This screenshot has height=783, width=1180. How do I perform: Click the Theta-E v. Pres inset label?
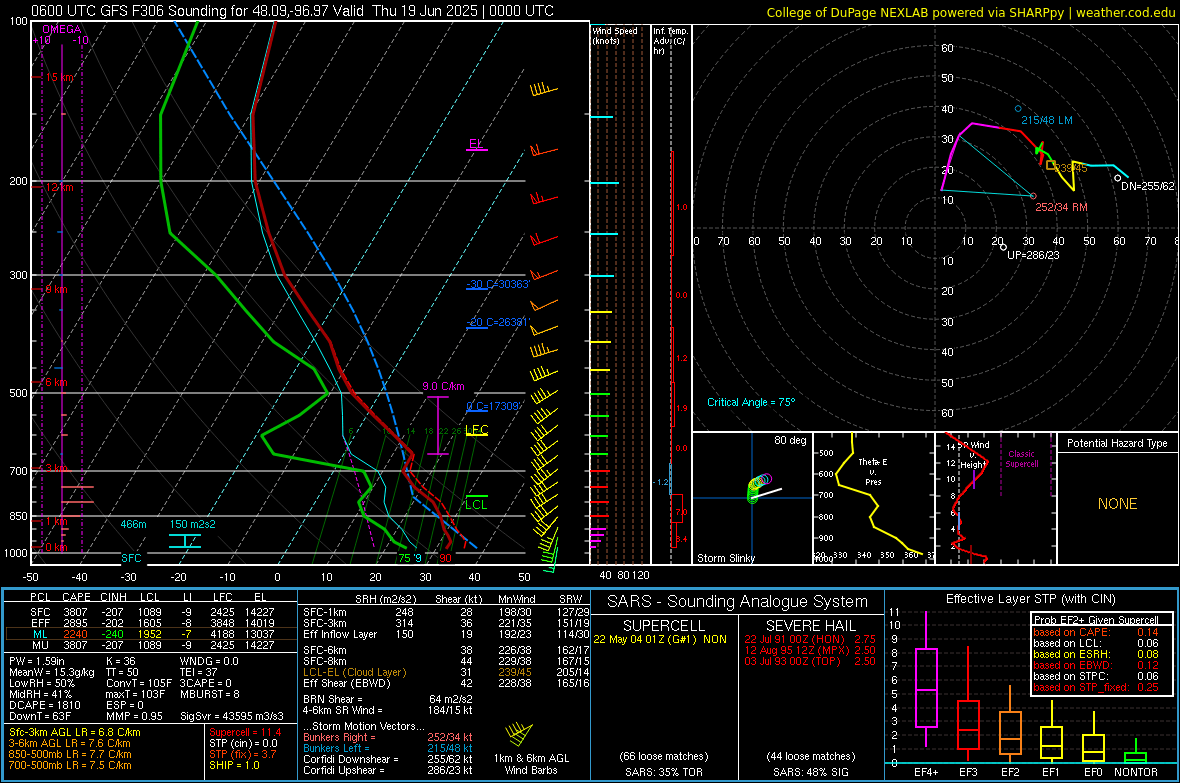click(x=873, y=471)
